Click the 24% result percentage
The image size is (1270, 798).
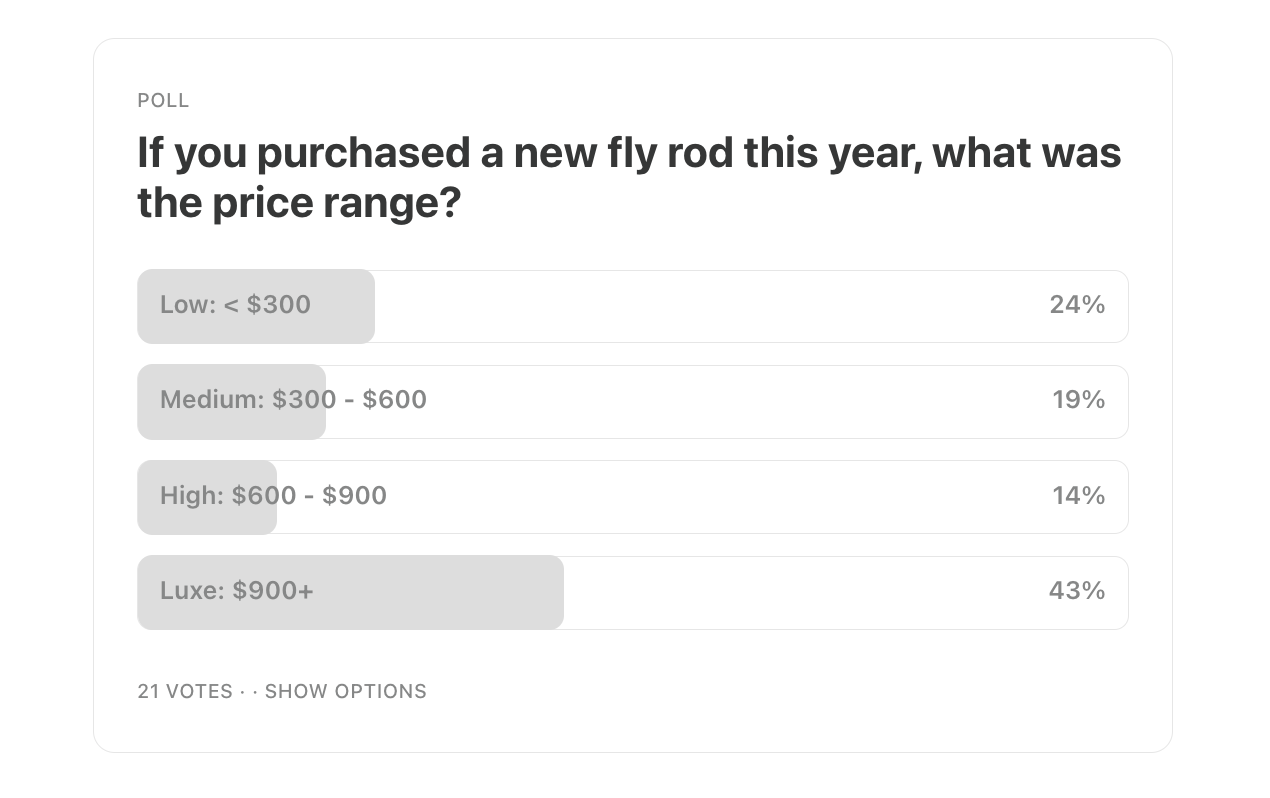click(1077, 305)
